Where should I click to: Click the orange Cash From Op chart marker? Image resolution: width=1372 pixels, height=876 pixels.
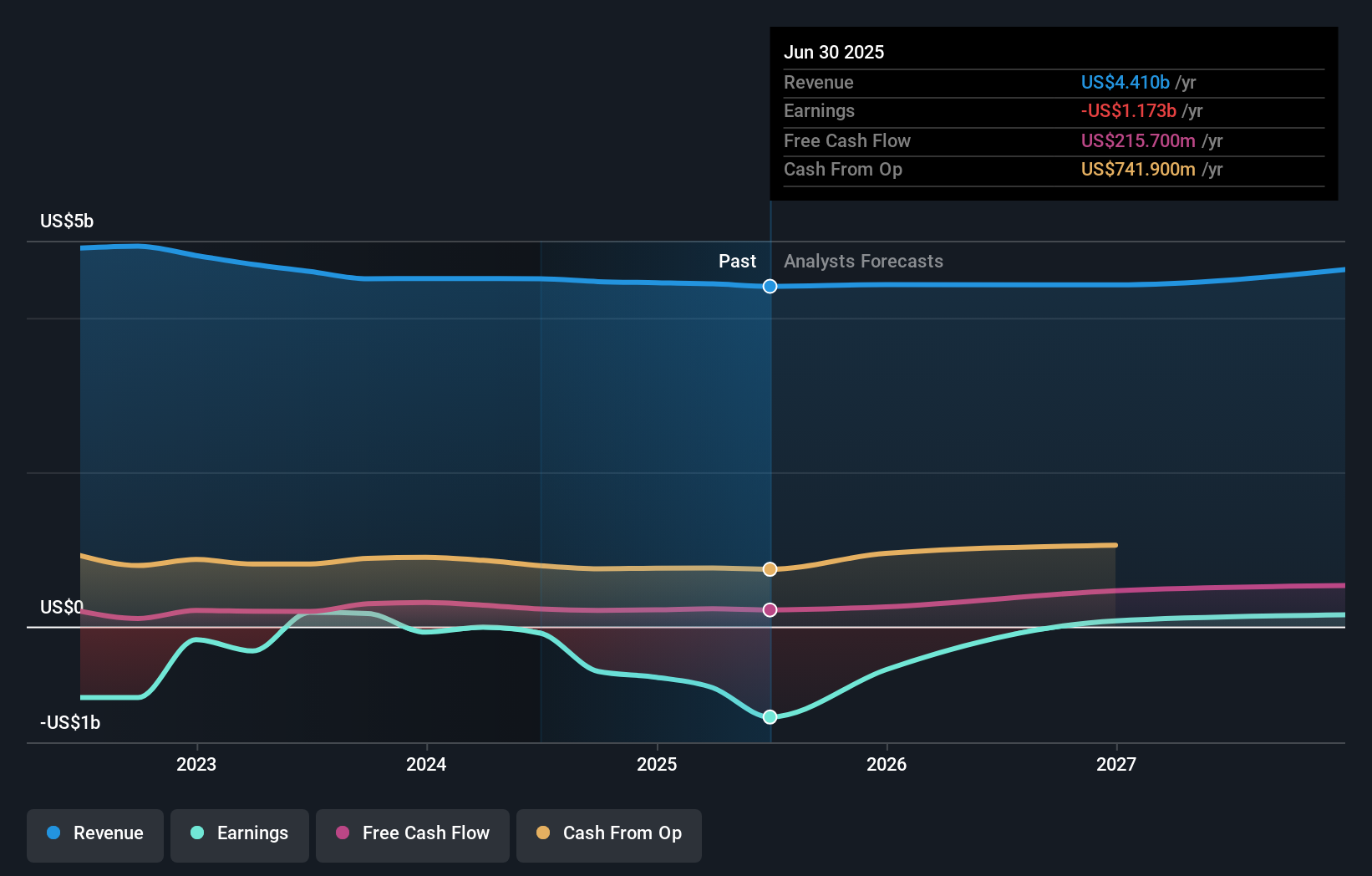(x=770, y=569)
